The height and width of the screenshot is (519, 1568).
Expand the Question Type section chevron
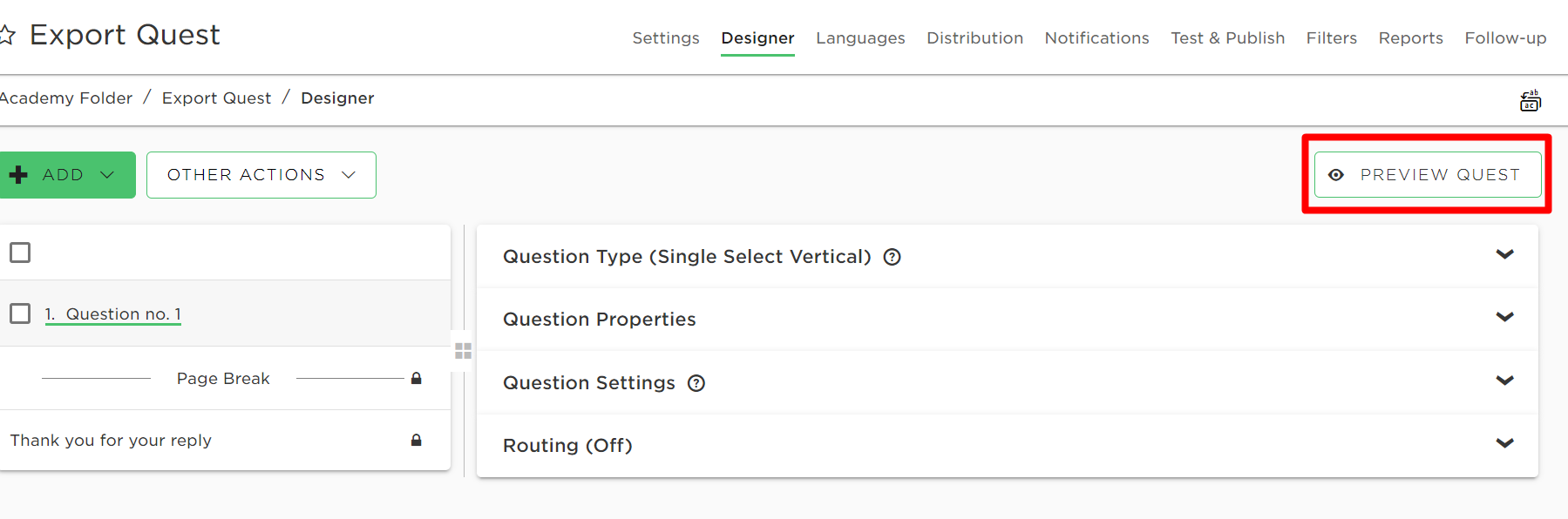click(1504, 254)
